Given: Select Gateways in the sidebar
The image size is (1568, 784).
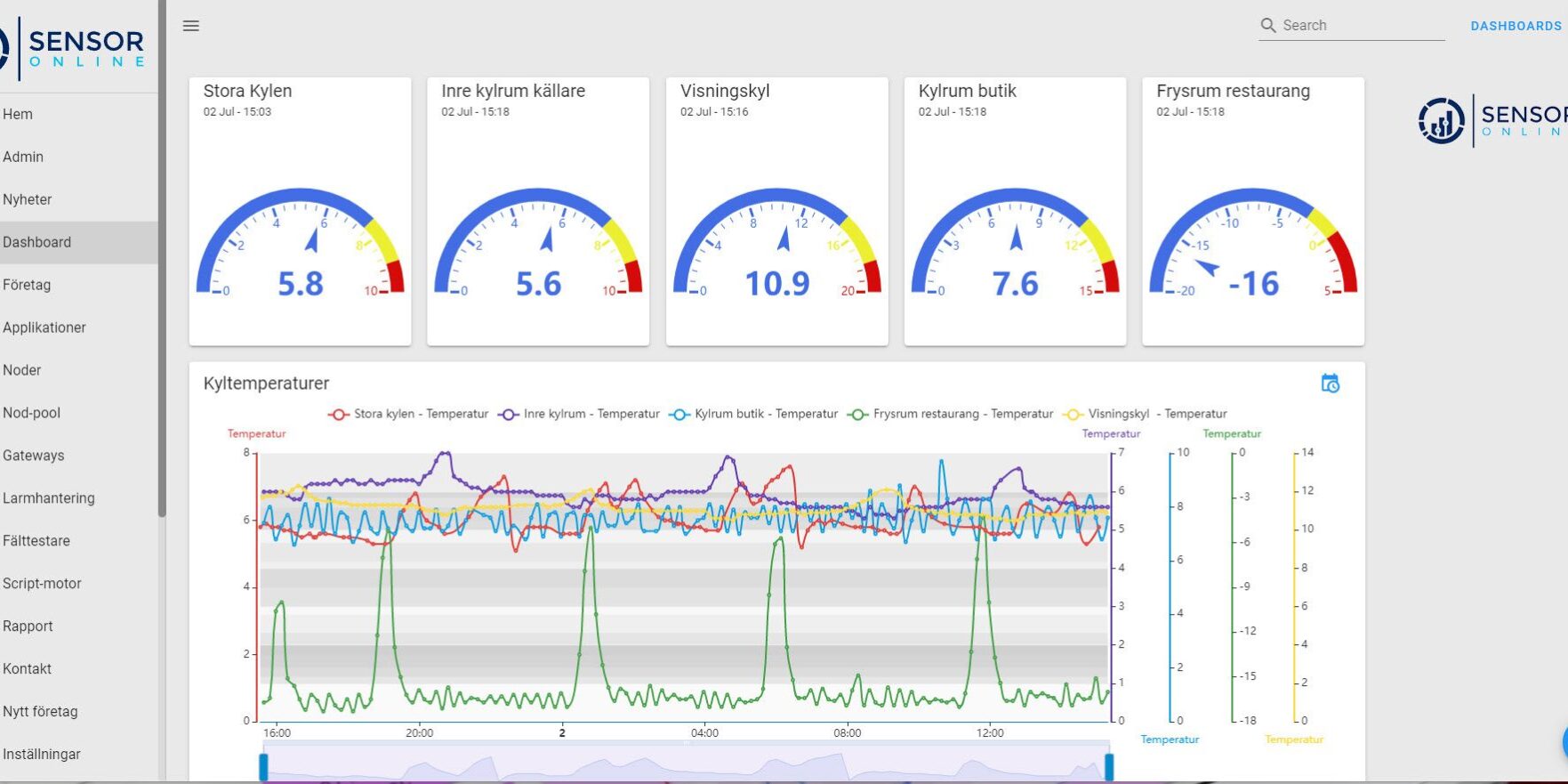Looking at the screenshot, I should tap(34, 456).
